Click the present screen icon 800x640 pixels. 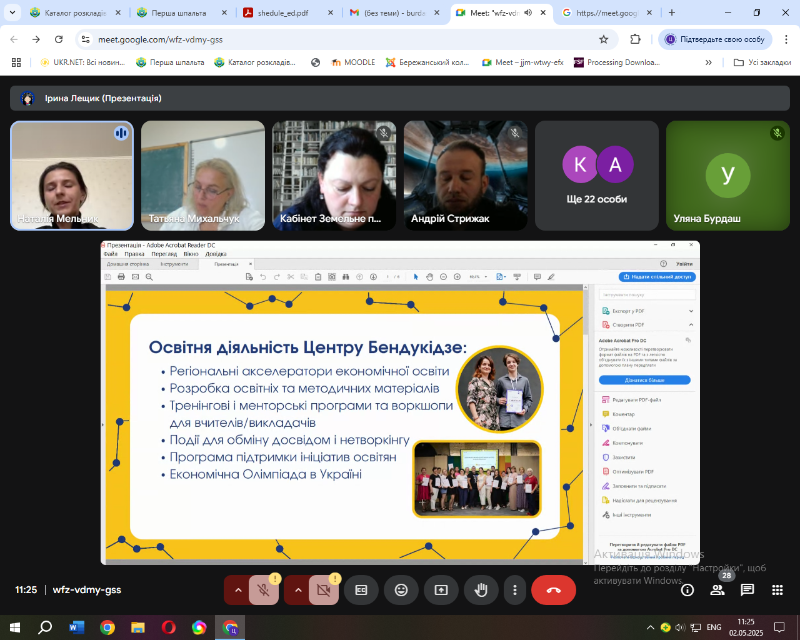[x=441, y=590]
